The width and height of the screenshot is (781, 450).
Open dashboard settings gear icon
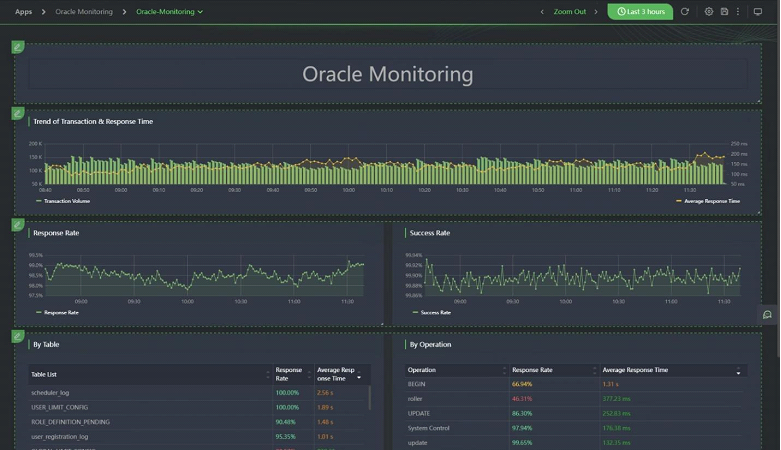pos(709,12)
